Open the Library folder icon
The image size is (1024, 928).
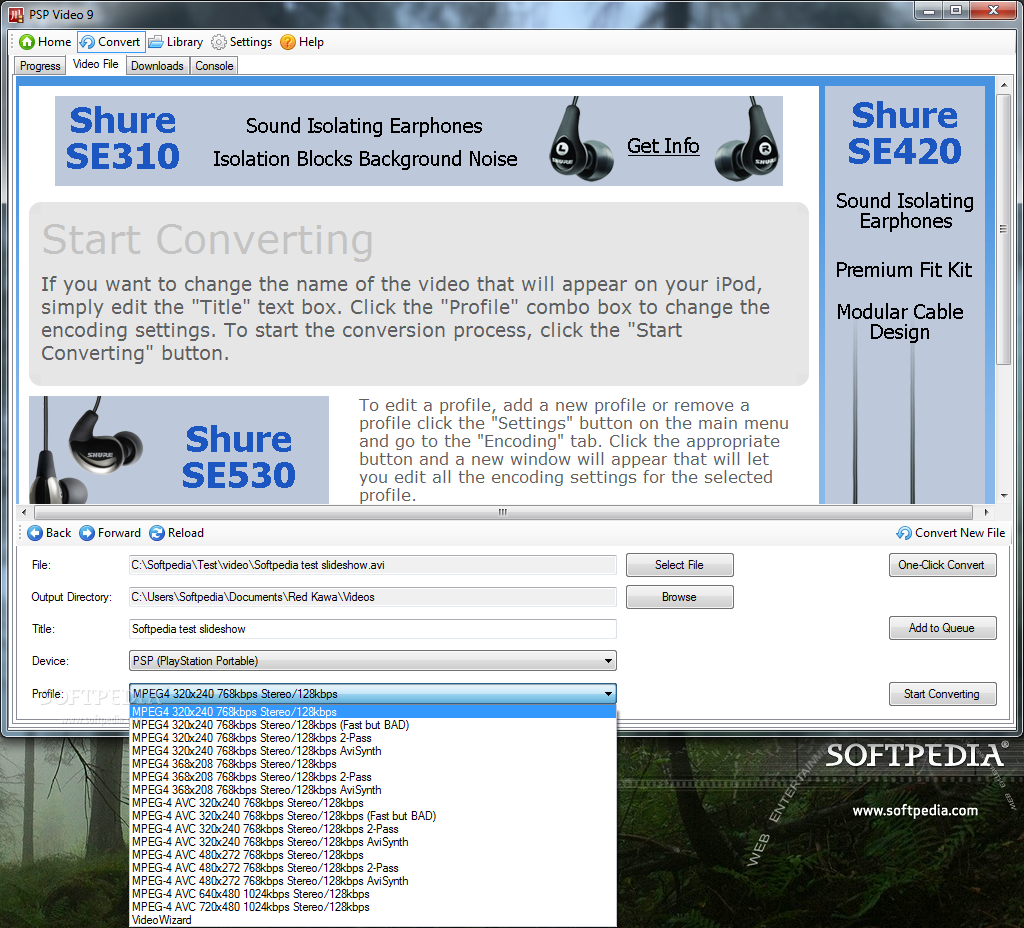(x=155, y=42)
